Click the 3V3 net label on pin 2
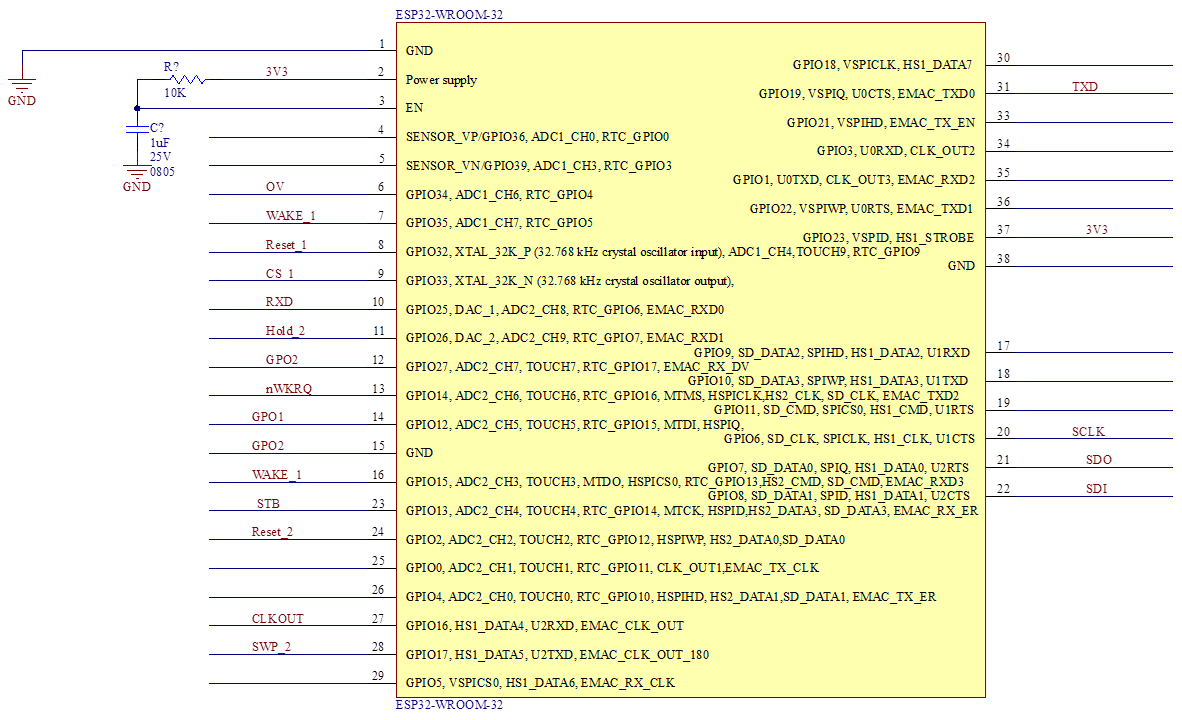Image resolution: width=1182 pixels, height=720 pixels. [x=277, y=72]
